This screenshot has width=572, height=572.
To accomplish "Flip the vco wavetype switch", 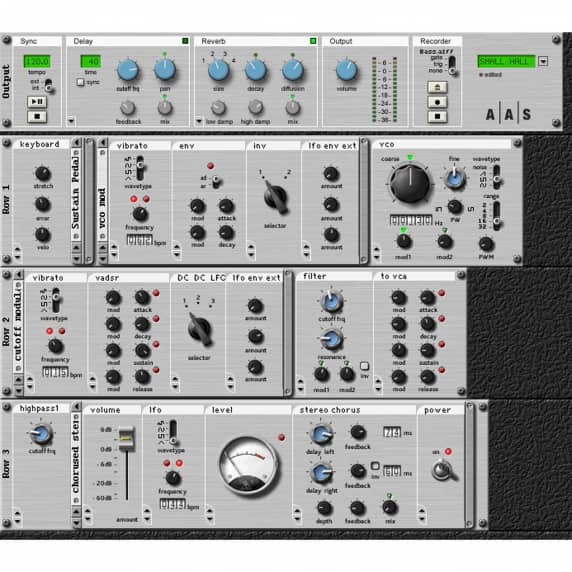I will (x=496, y=177).
